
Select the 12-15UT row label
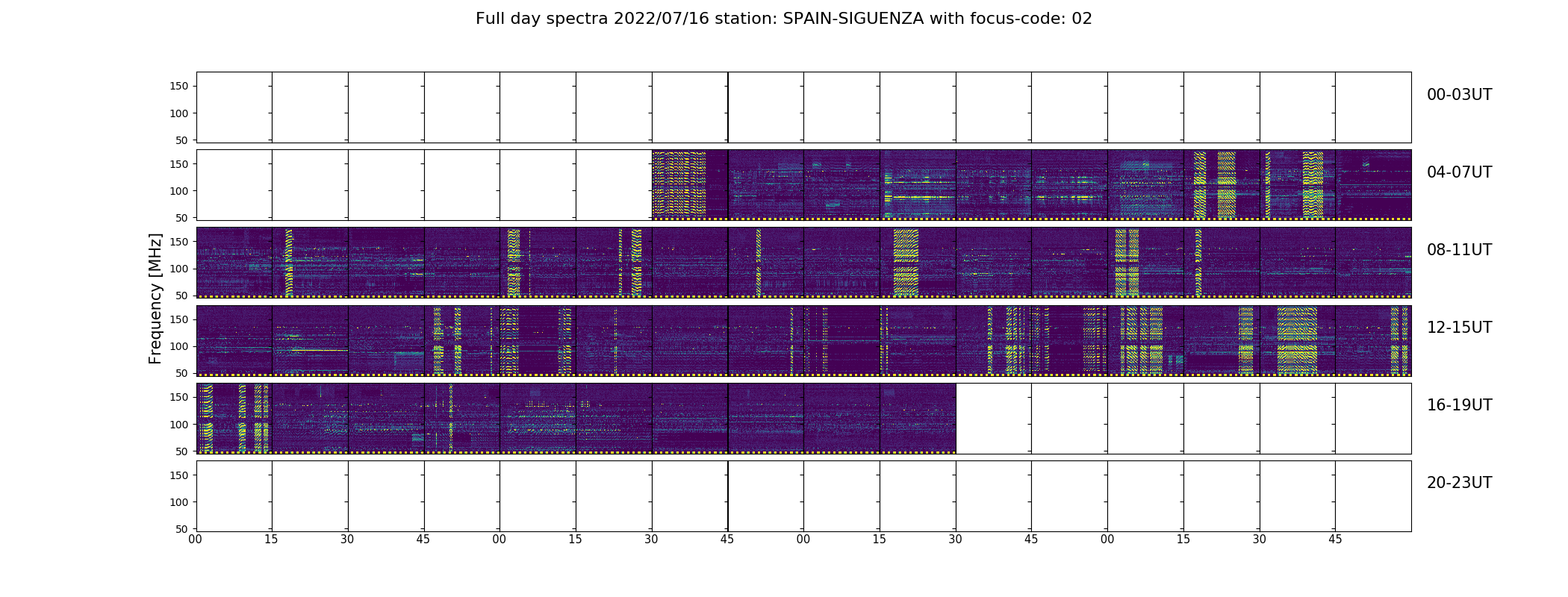point(1459,328)
